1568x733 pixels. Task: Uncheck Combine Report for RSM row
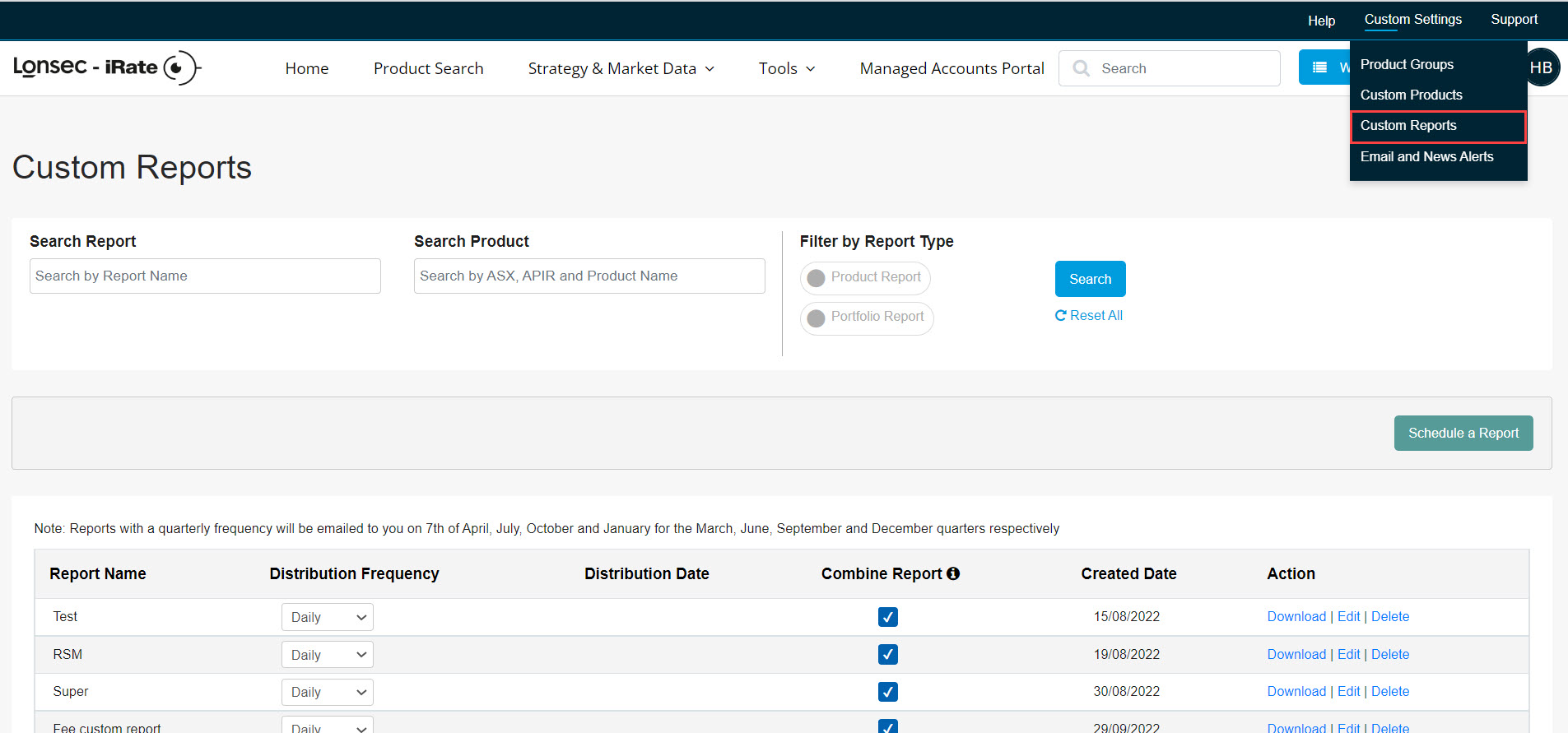pyautogui.click(x=887, y=655)
